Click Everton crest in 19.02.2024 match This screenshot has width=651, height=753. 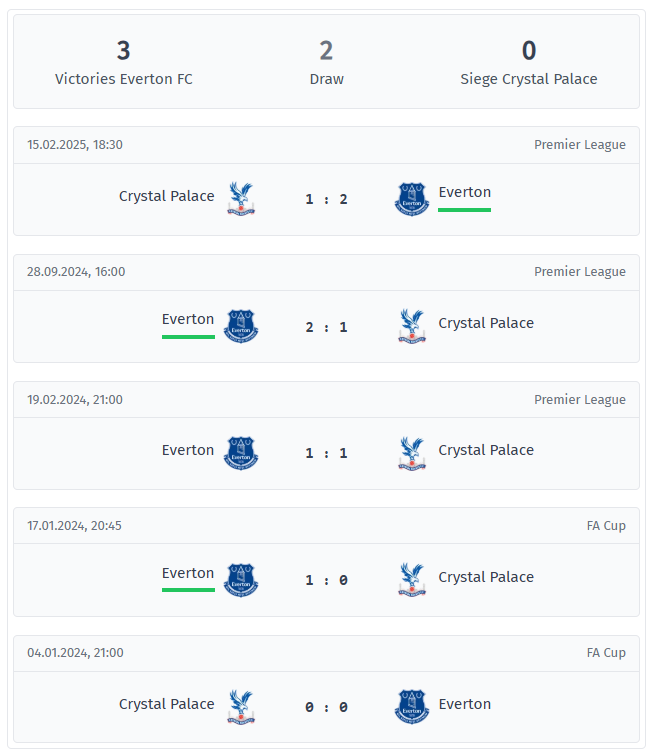(x=241, y=453)
